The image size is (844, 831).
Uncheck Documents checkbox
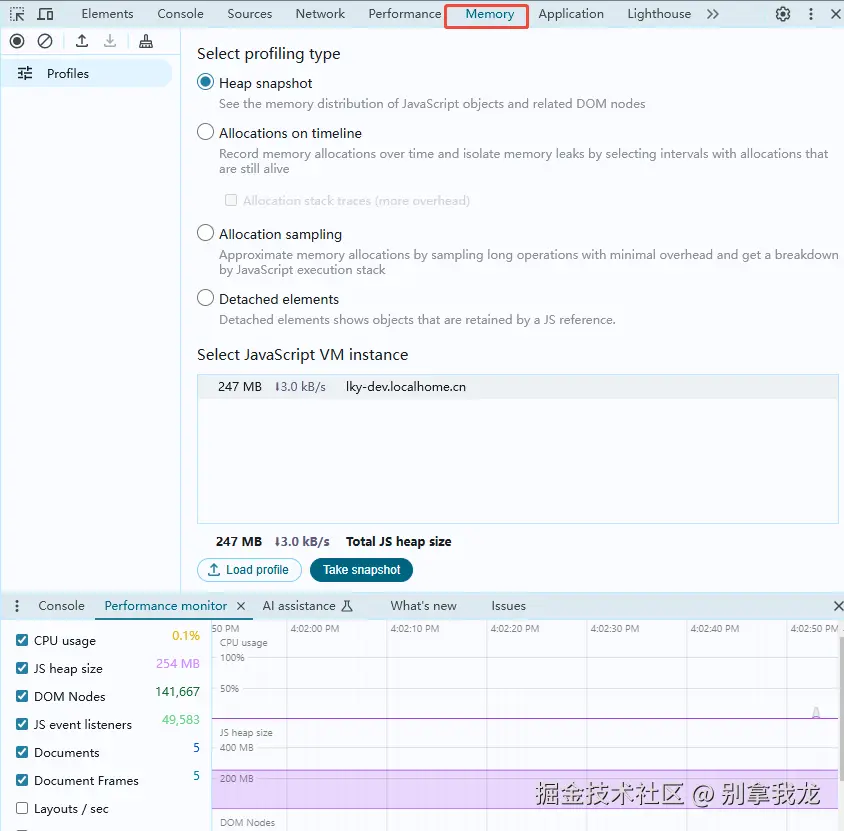click(22, 752)
